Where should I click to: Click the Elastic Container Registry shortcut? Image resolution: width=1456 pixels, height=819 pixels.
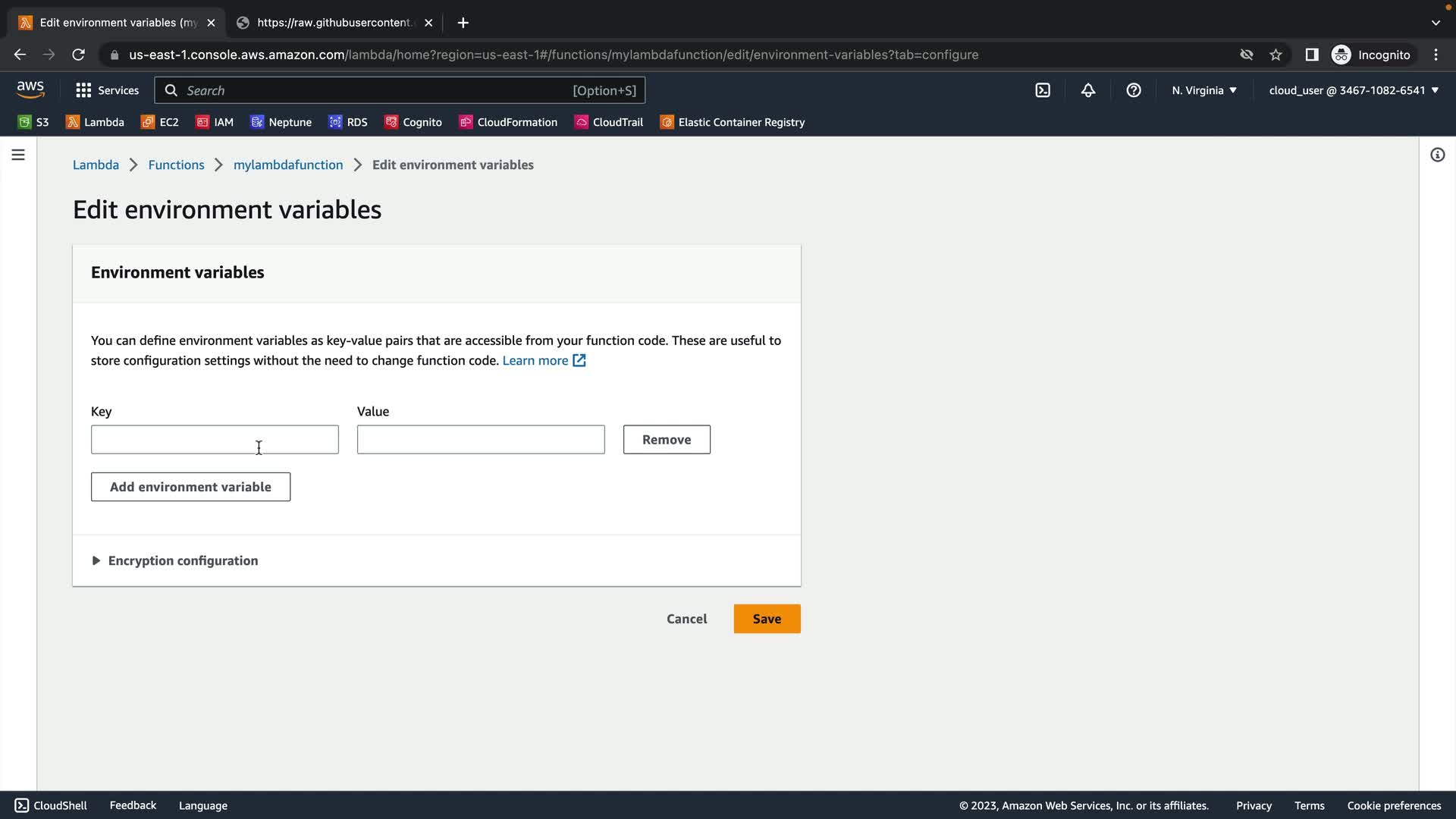pyautogui.click(x=733, y=122)
